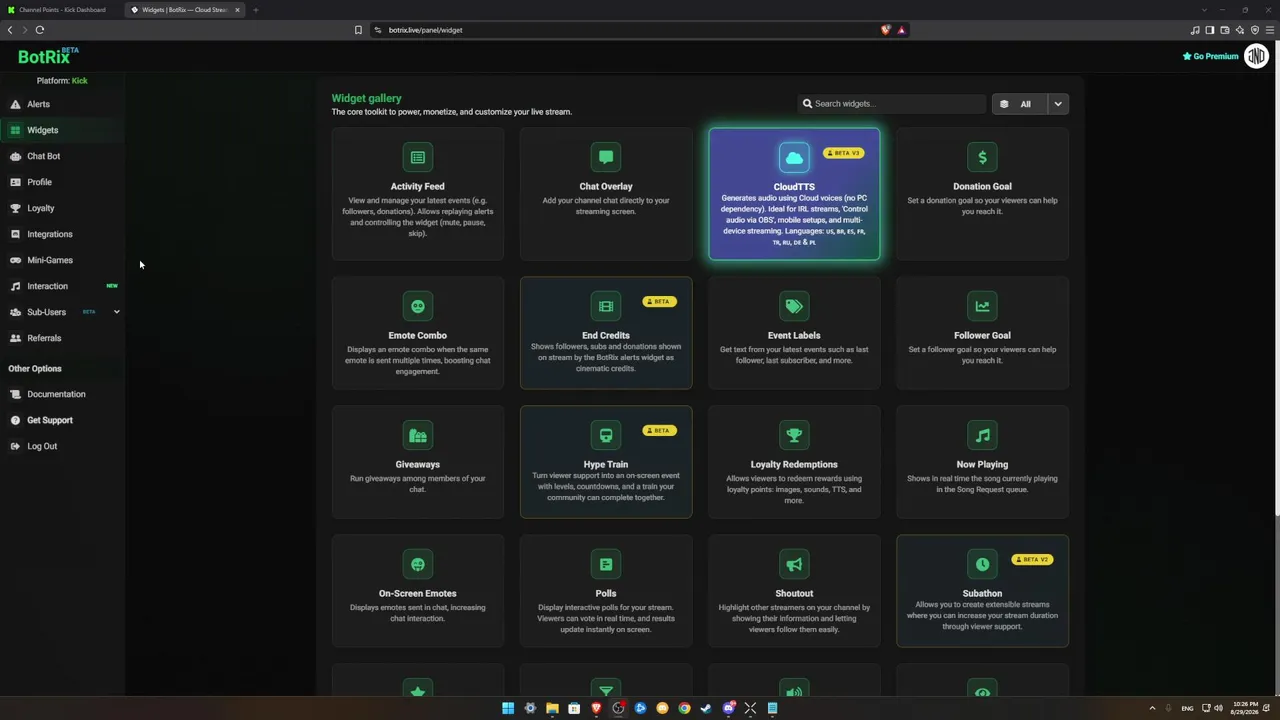Select the Donation Goal card title
This screenshot has height=720, width=1280.
pyautogui.click(x=982, y=186)
